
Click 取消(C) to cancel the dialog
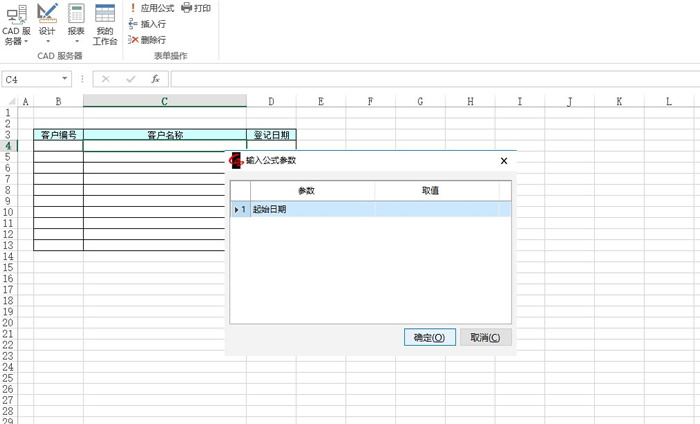(487, 338)
